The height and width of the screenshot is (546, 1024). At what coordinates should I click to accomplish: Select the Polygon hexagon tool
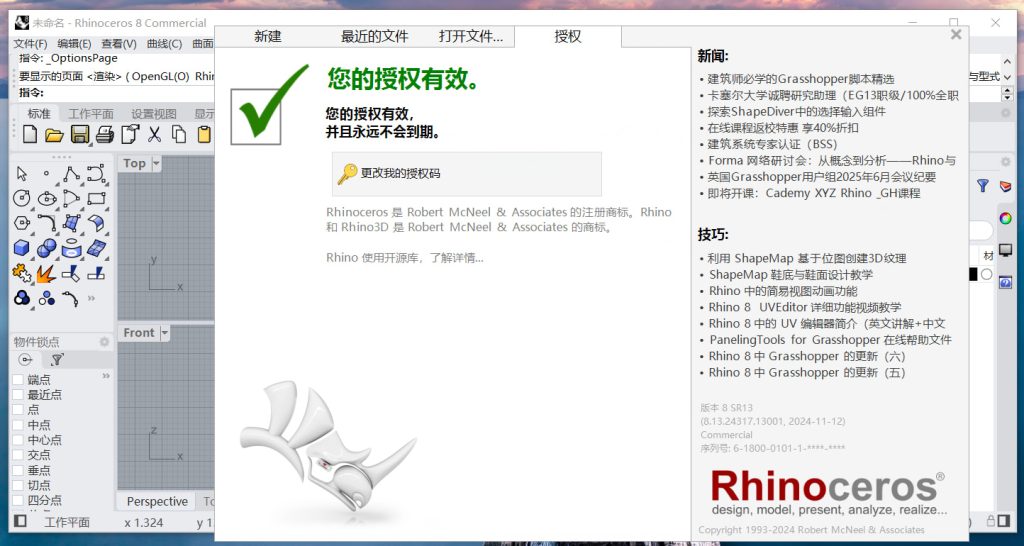click(22, 223)
